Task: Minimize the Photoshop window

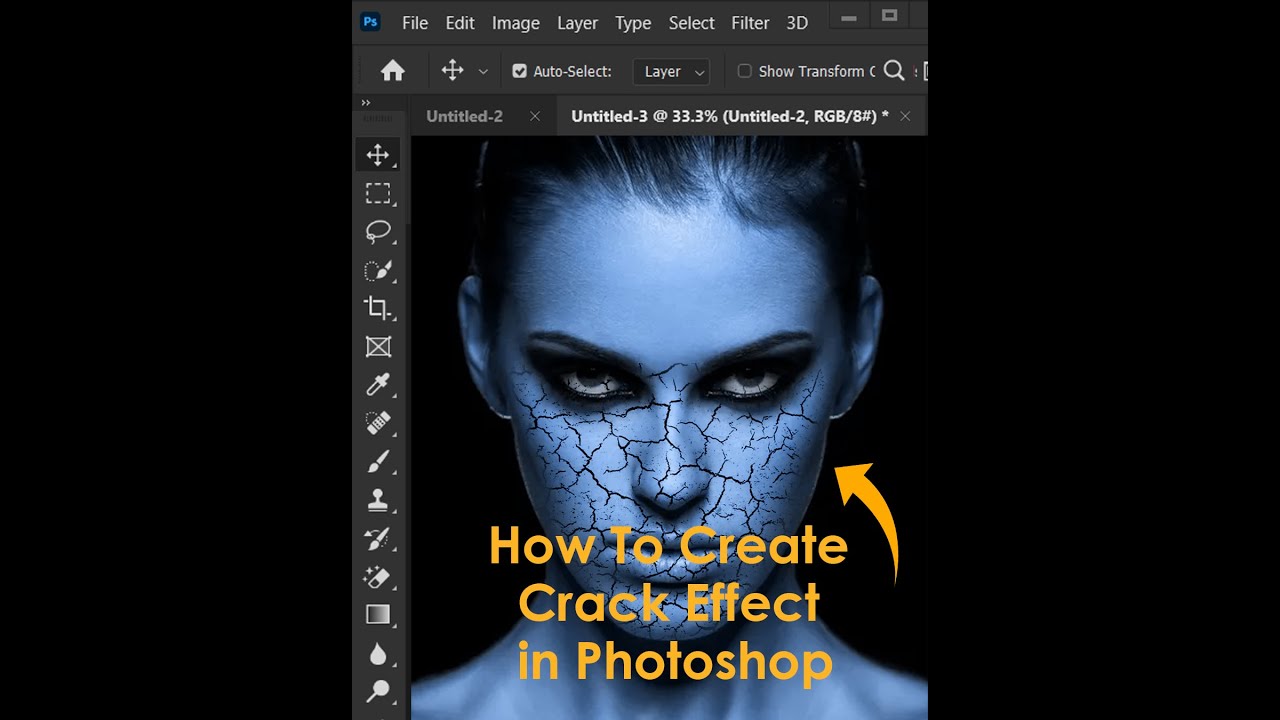Action: (849, 17)
